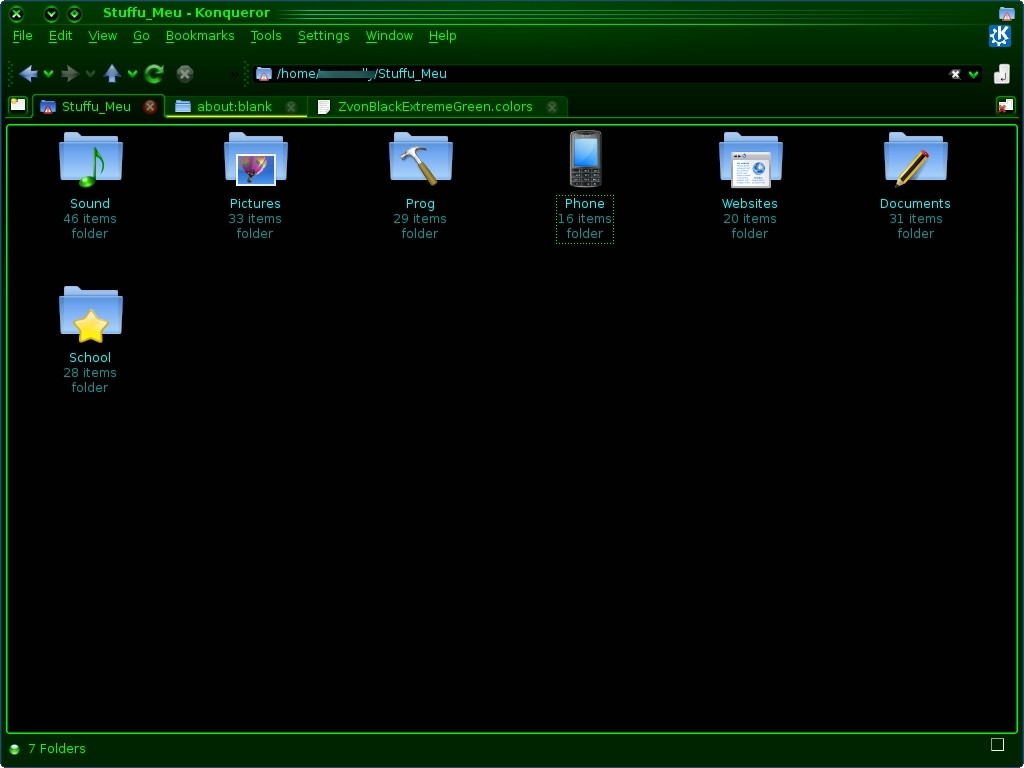Open the Help menu
This screenshot has height=768, width=1024.
pos(442,36)
